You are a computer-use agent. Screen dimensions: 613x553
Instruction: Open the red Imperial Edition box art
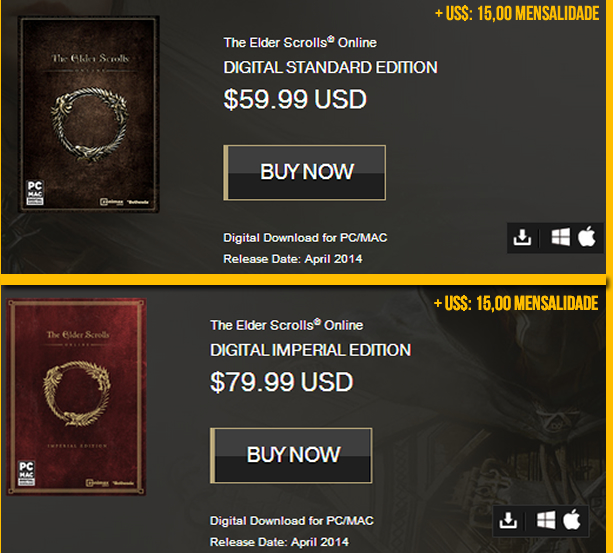(76, 397)
